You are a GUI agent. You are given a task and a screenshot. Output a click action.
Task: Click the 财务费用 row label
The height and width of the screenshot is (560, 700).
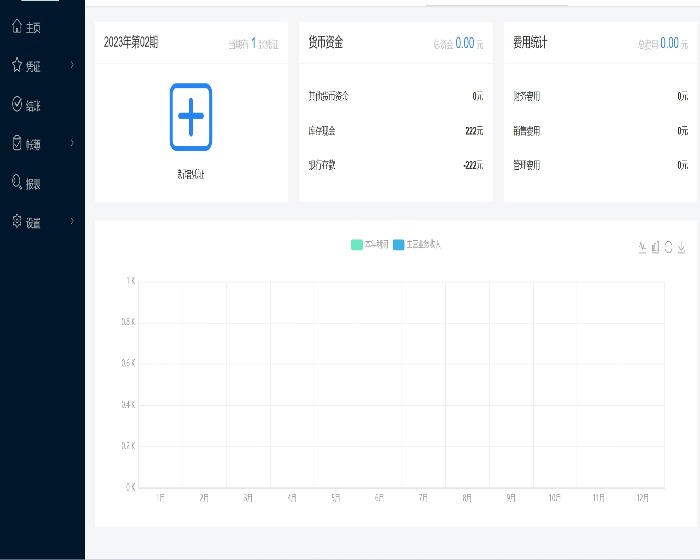pos(527,96)
